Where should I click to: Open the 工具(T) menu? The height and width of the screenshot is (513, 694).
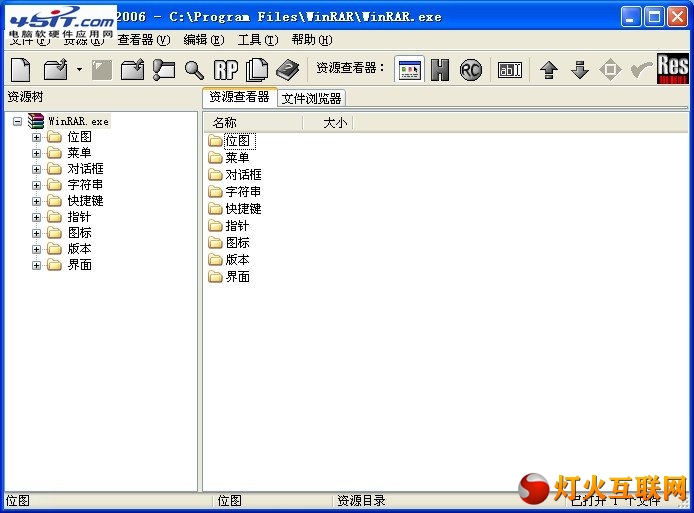[x=258, y=40]
